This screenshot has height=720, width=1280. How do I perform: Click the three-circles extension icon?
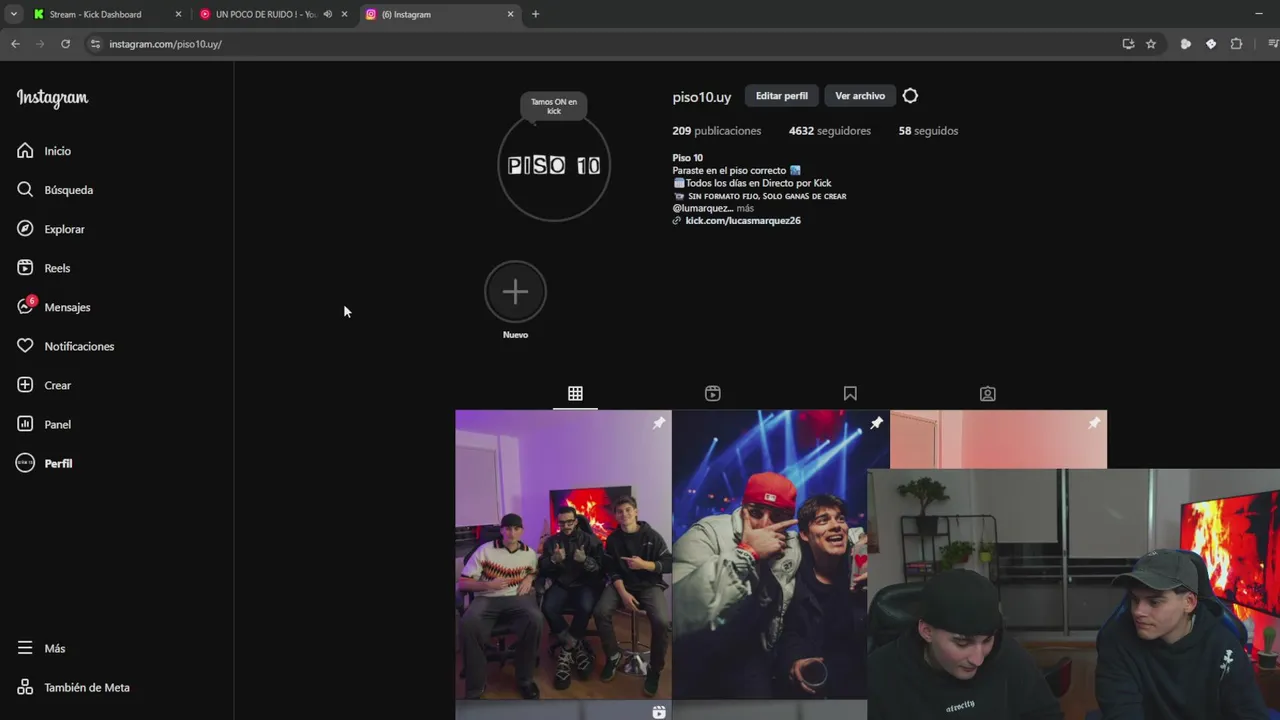[1186, 44]
